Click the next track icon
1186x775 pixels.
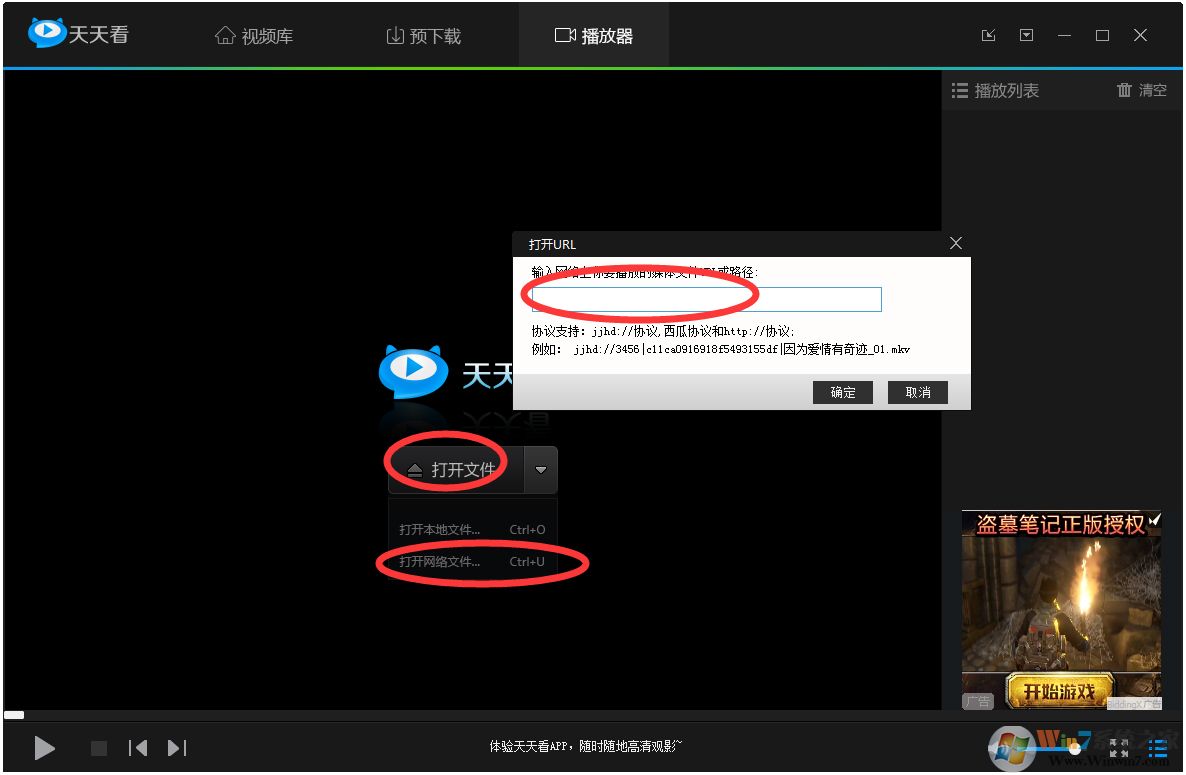pyautogui.click(x=177, y=747)
